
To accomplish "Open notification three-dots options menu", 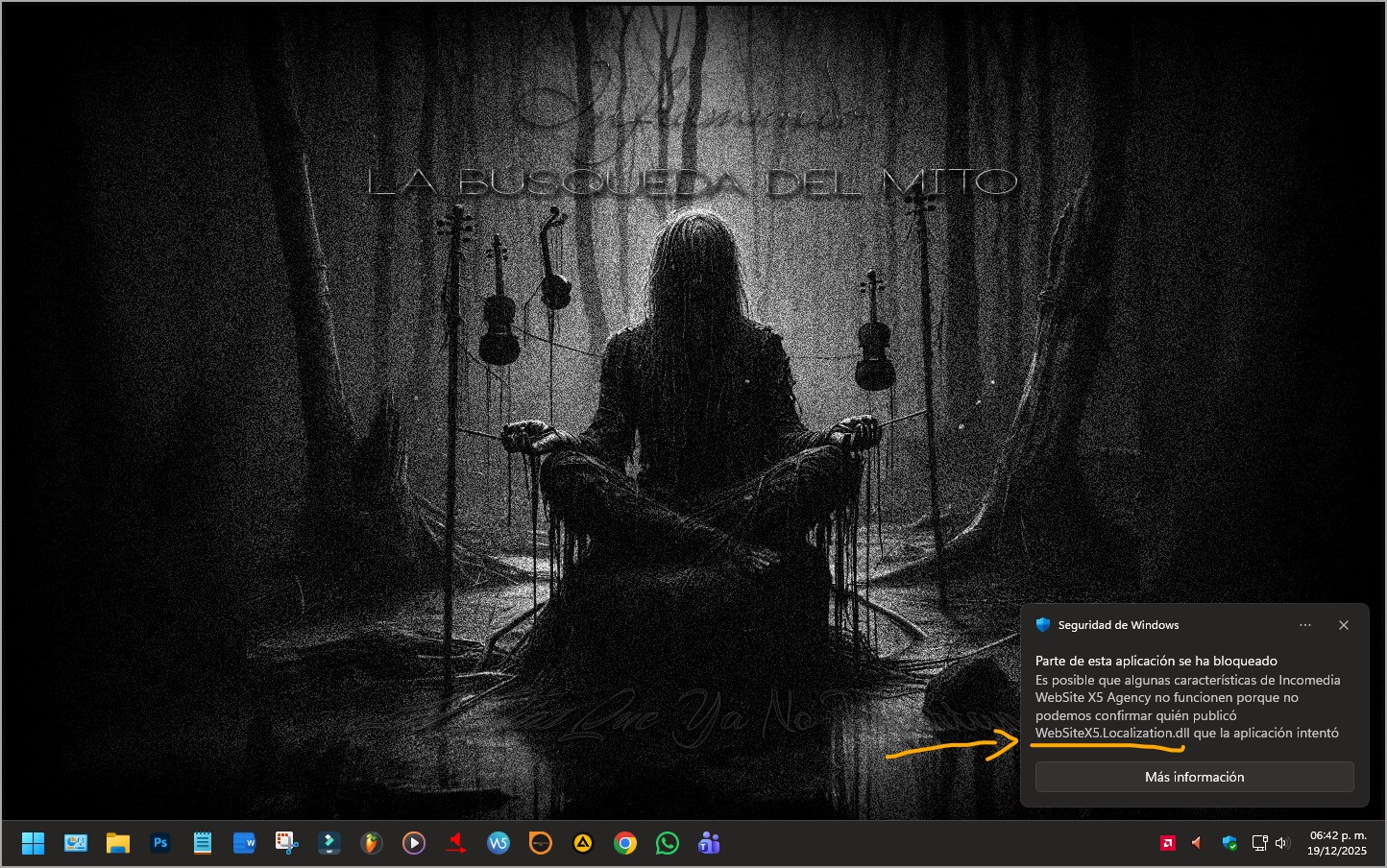I will [x=1305, y=625].
